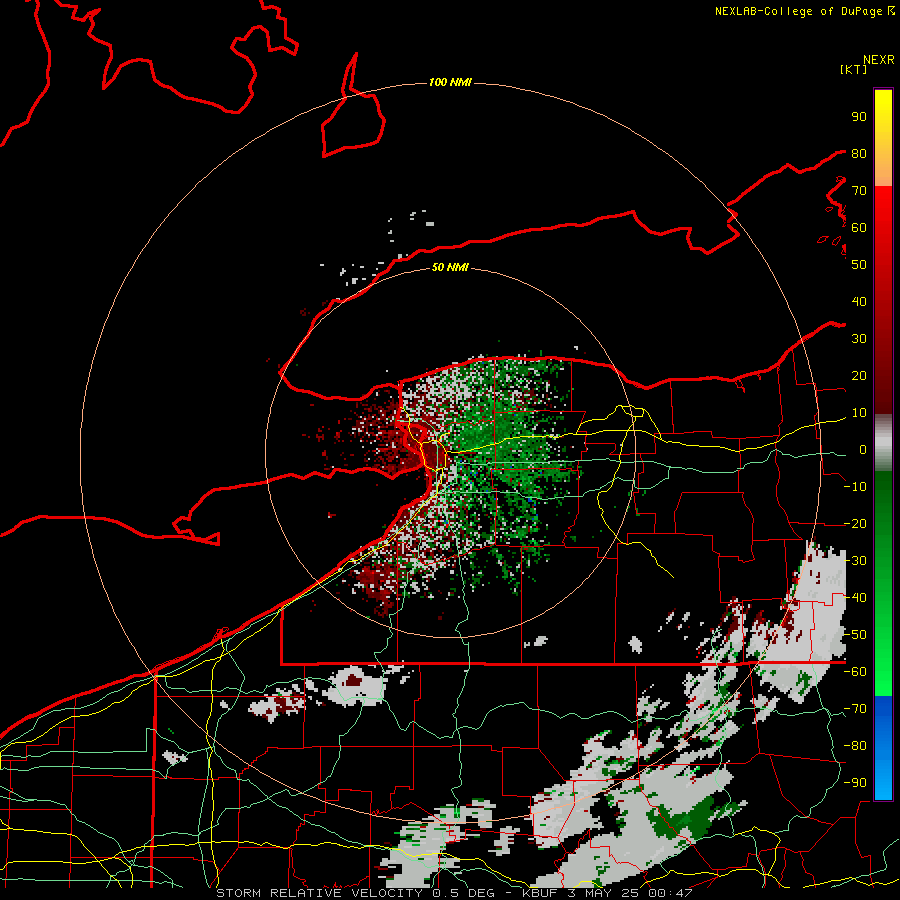Click the -30 value on velocity scale

click(x=855, y=561)
